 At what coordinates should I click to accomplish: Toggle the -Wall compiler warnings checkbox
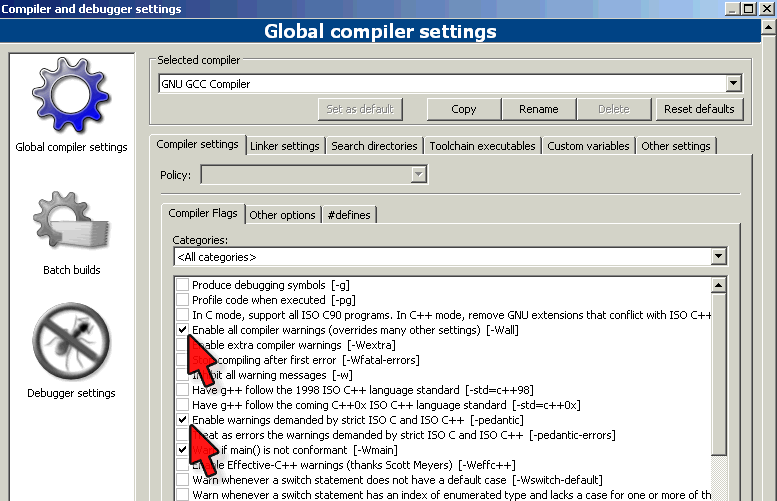[x=182, y=329]
